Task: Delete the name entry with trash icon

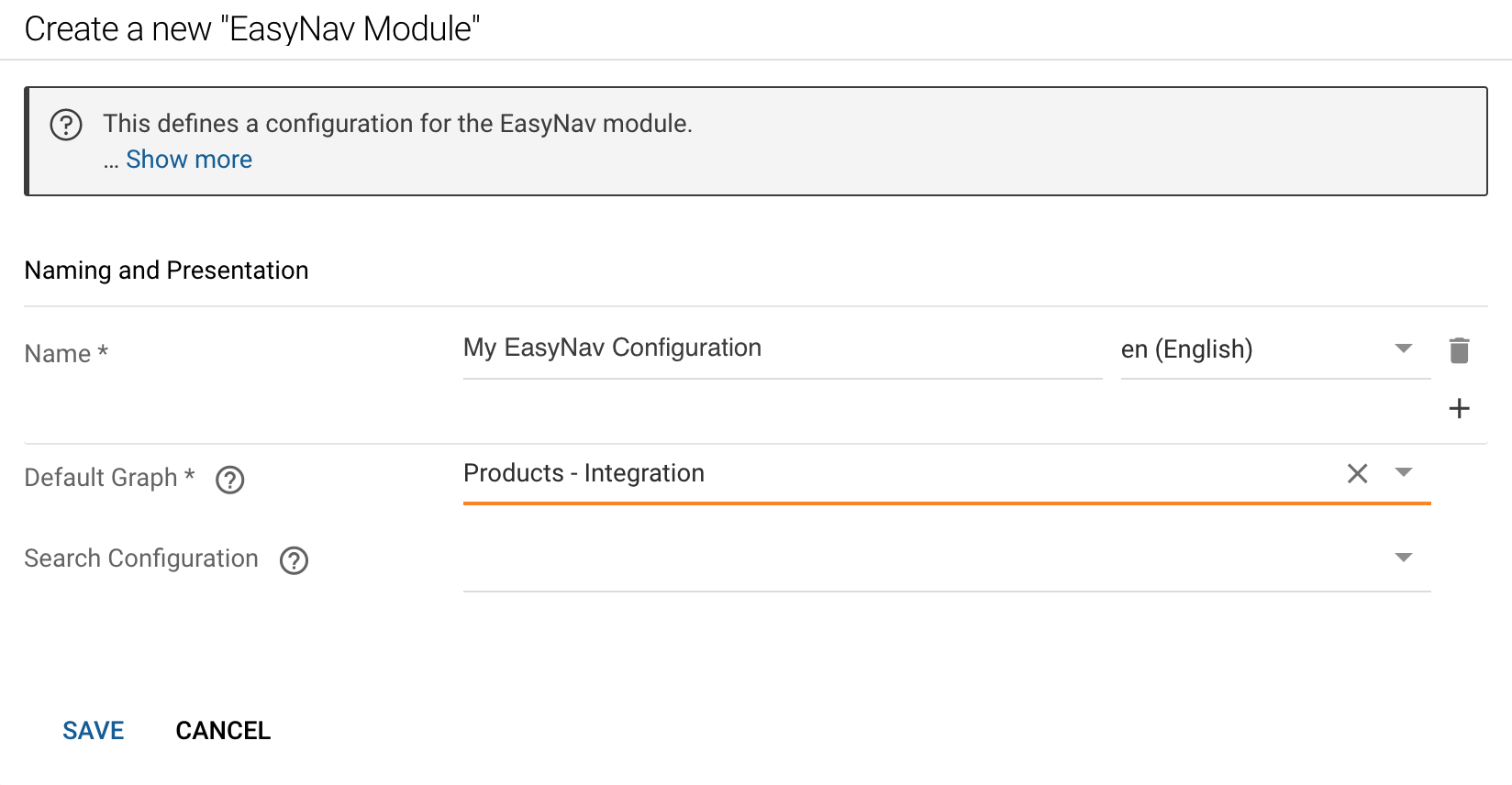Action: [1459, 349]
